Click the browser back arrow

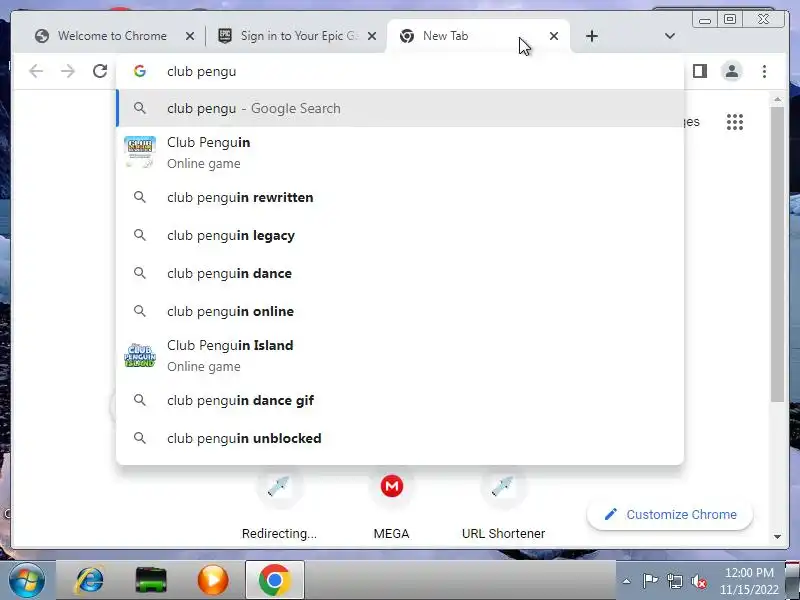(x=36, y=71)
